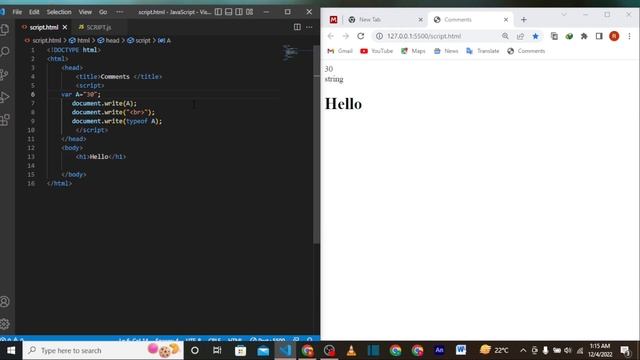Open the Explorer view in VS Code

(x=5, y=29)
